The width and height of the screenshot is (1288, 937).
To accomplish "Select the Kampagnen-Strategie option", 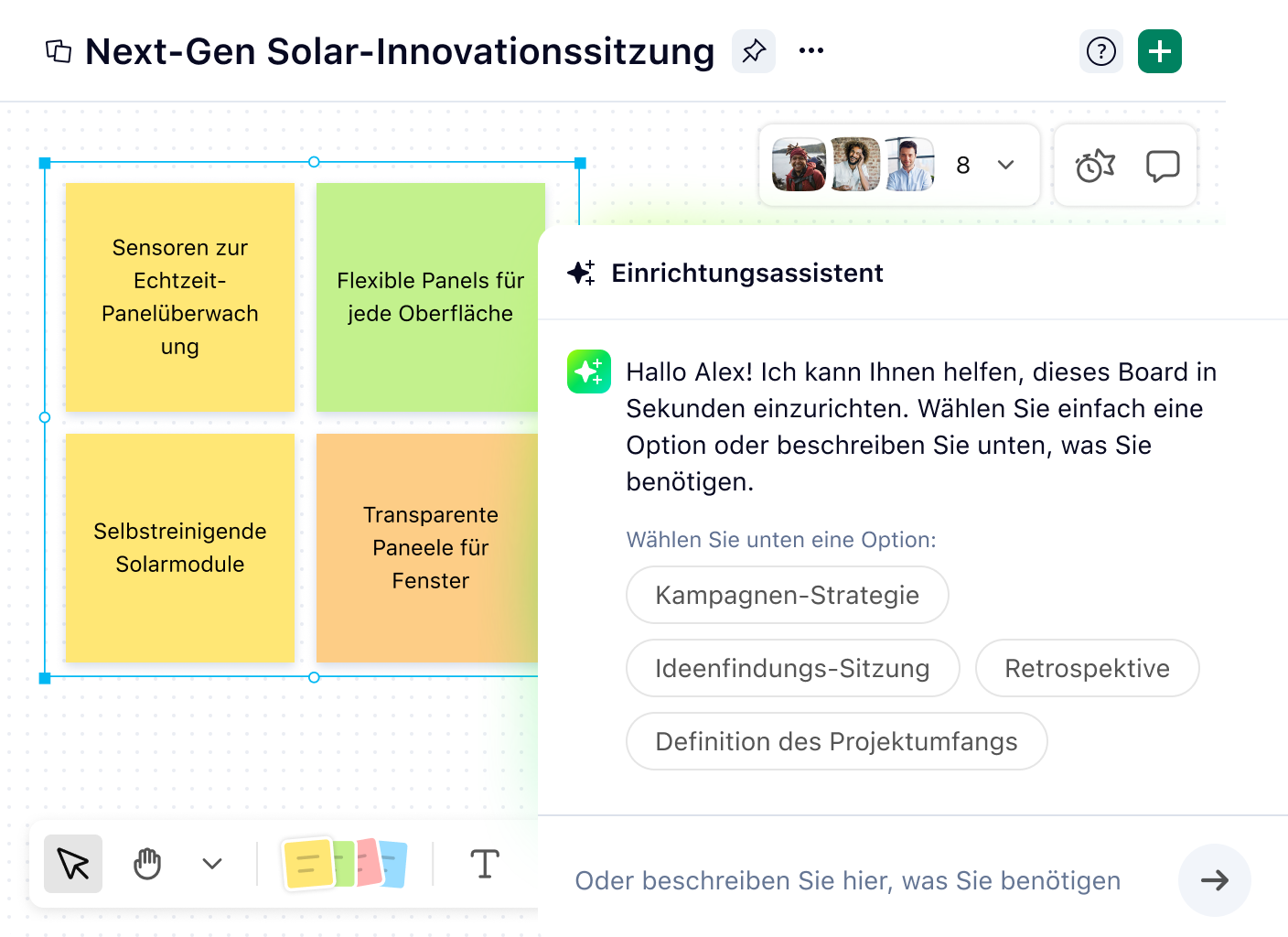I will click(787, 595).
